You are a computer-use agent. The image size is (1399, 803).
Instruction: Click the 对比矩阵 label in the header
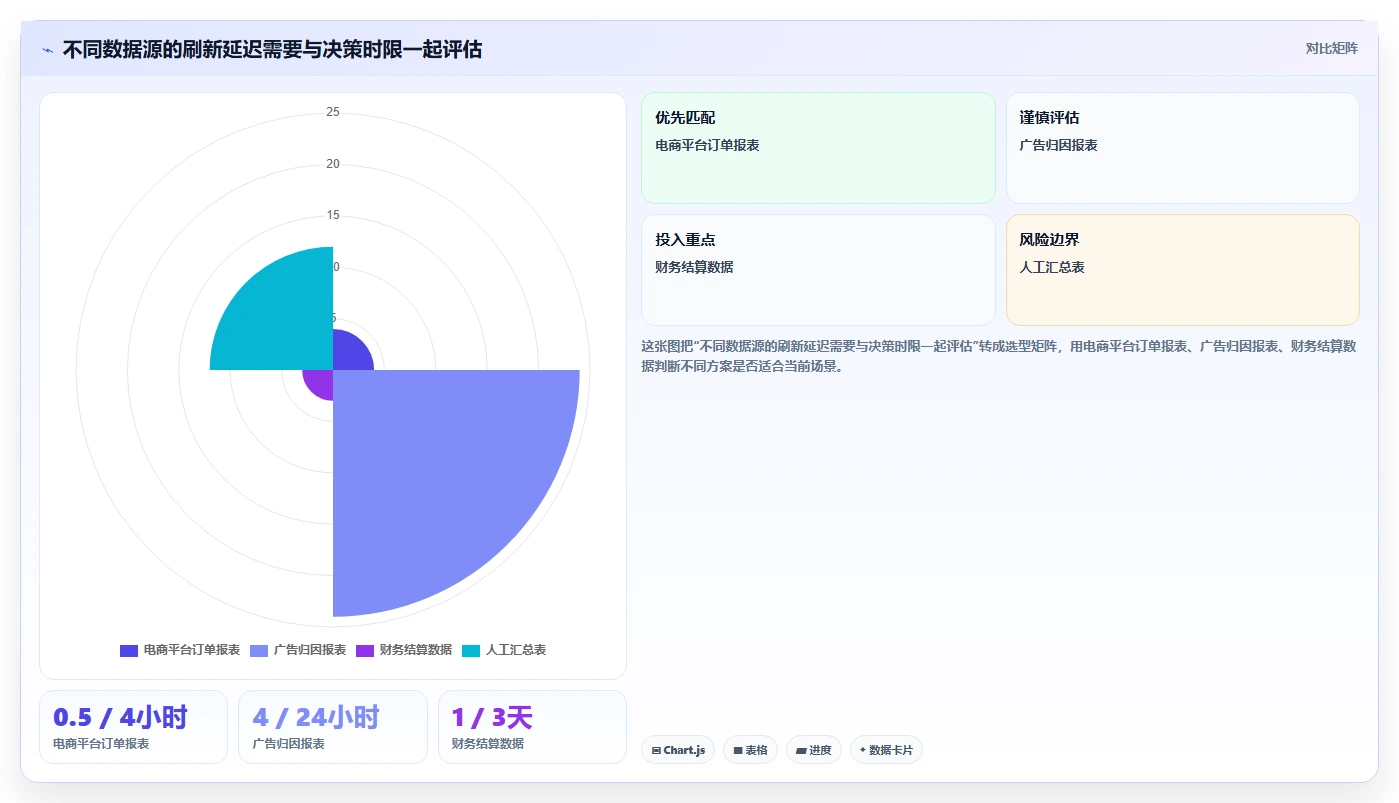coord(1331,48)
